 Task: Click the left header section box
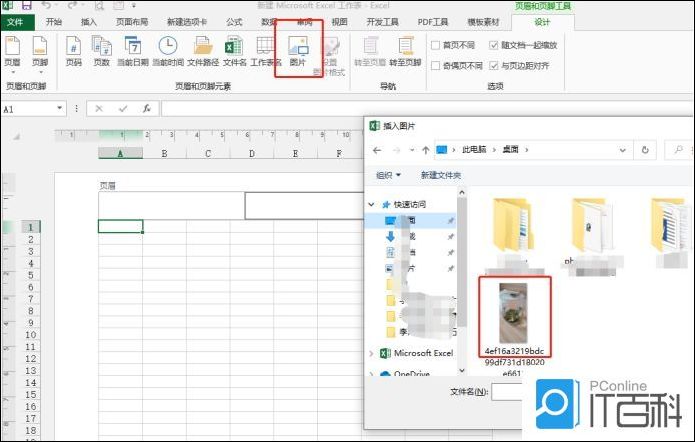coord(172,205)
